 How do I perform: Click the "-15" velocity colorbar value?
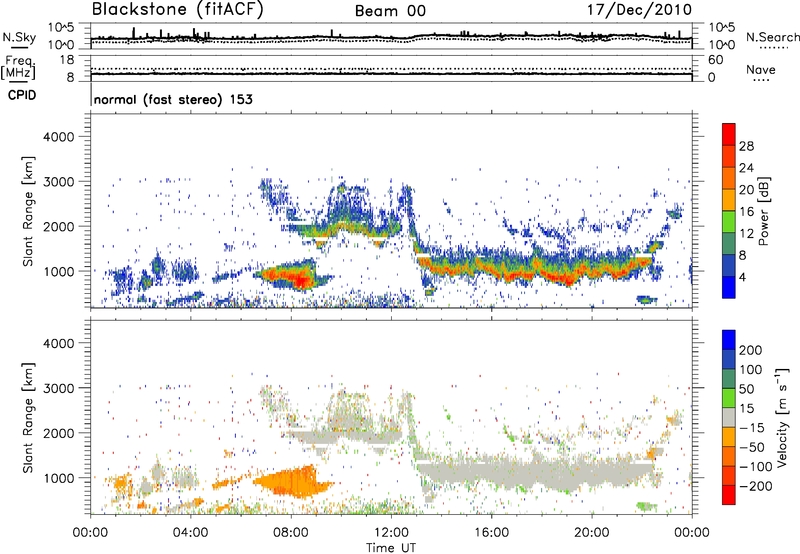click(751, 428)
